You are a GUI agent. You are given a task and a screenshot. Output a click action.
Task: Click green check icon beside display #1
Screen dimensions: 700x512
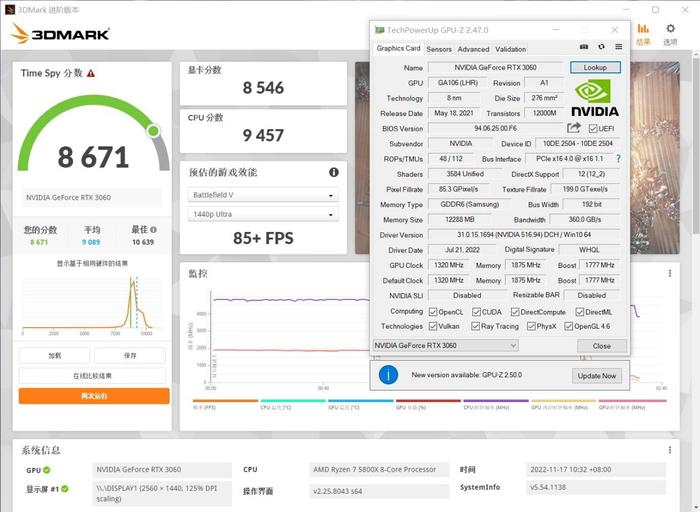[65, 489]
